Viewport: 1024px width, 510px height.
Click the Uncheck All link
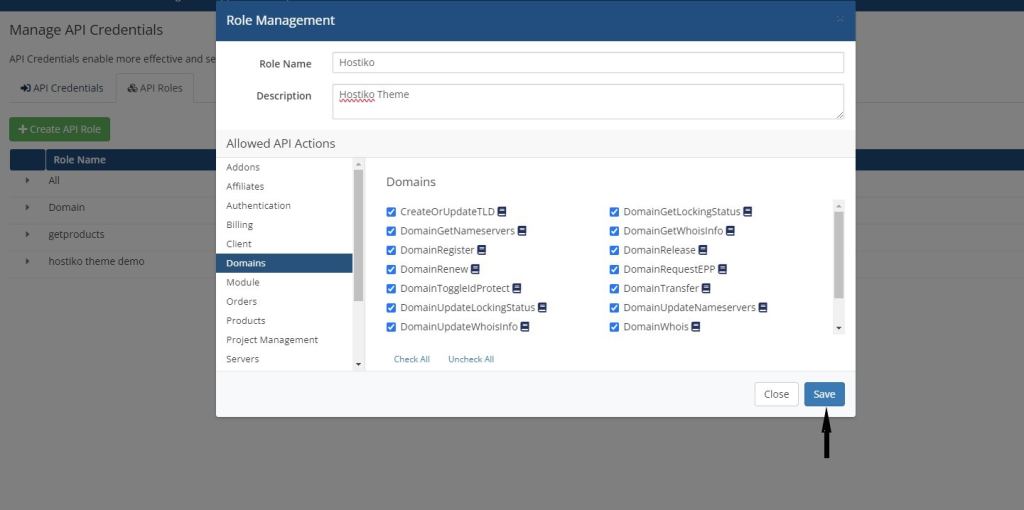[471, 359]
